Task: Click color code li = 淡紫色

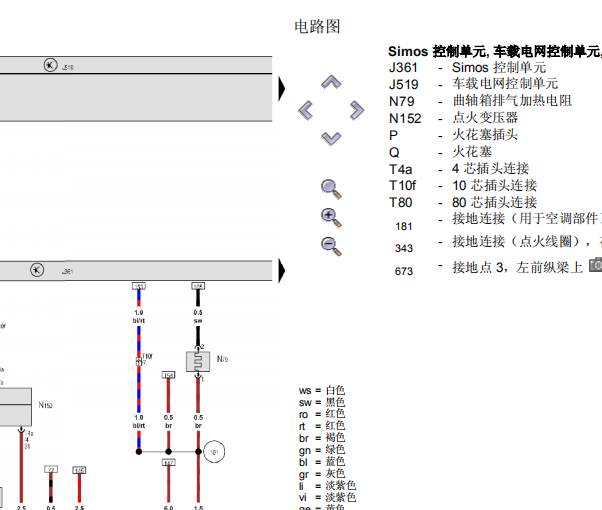Action: point(327,485)
